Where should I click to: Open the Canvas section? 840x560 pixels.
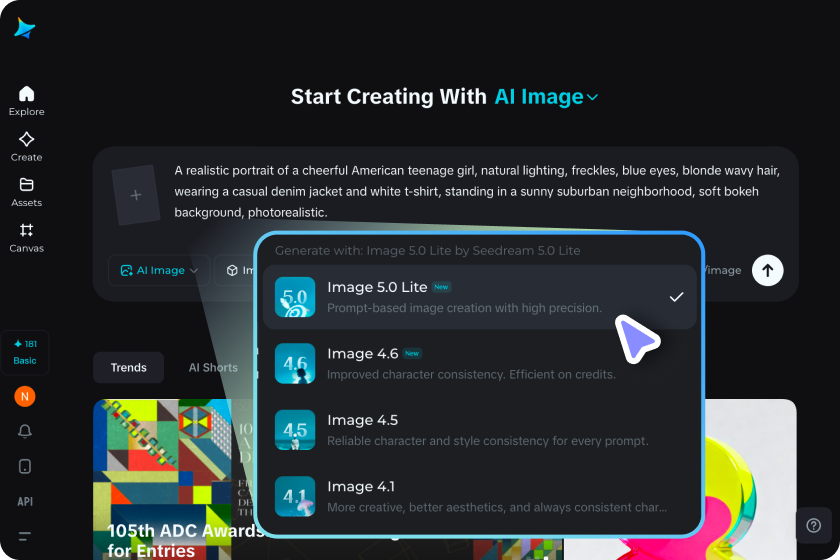pyautogui.click(x=26, y=238)
